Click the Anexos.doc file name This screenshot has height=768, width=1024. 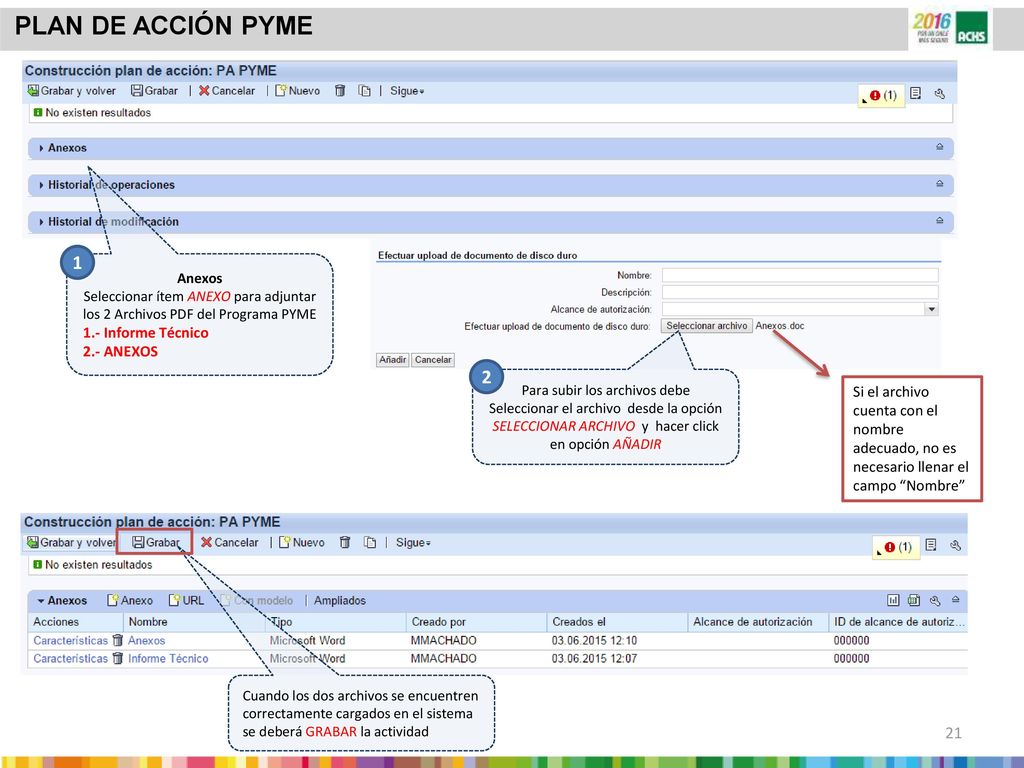pos(780,326)
